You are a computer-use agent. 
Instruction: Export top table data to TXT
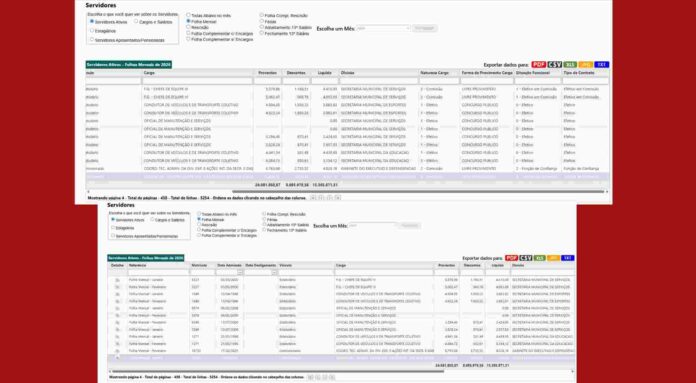tap(601, 65)
